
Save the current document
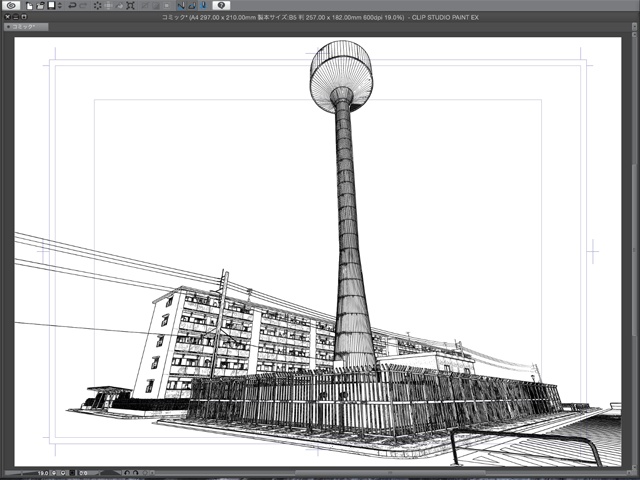pos(51,5)
